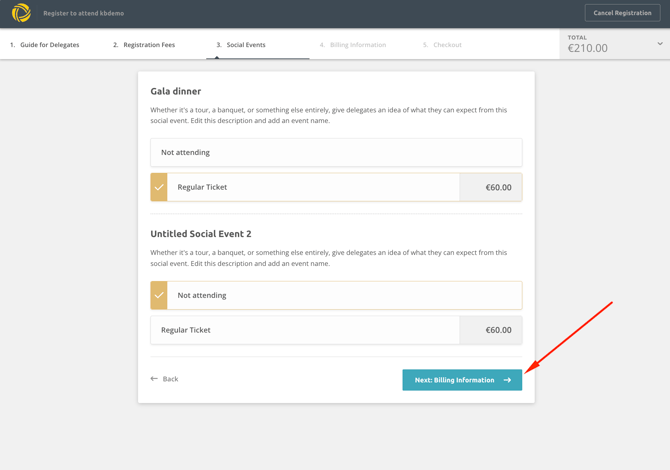Click the Gala dinner Regular Ticket checkmark
Screen dimensions: 670x470
click(x=159, y=187)
